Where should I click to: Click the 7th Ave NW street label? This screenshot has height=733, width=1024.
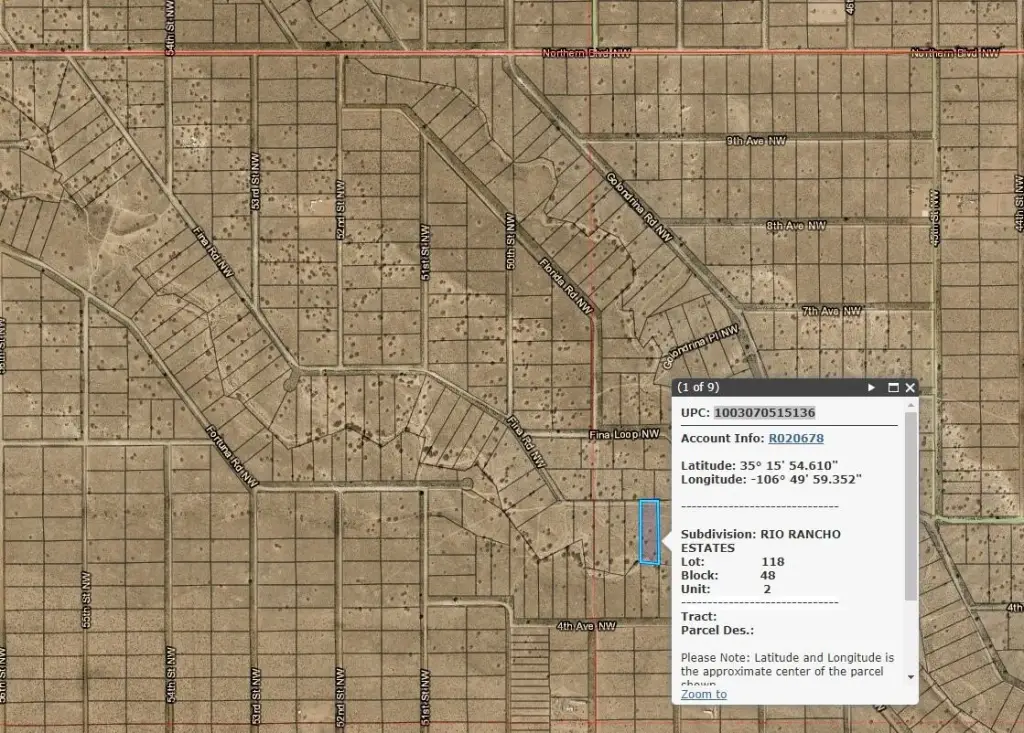click(831, 311)
